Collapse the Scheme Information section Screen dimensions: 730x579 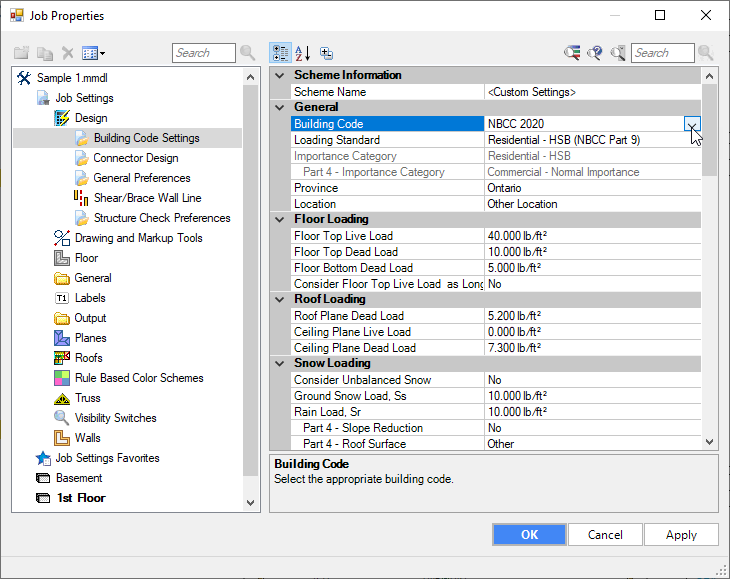(280, 75)
